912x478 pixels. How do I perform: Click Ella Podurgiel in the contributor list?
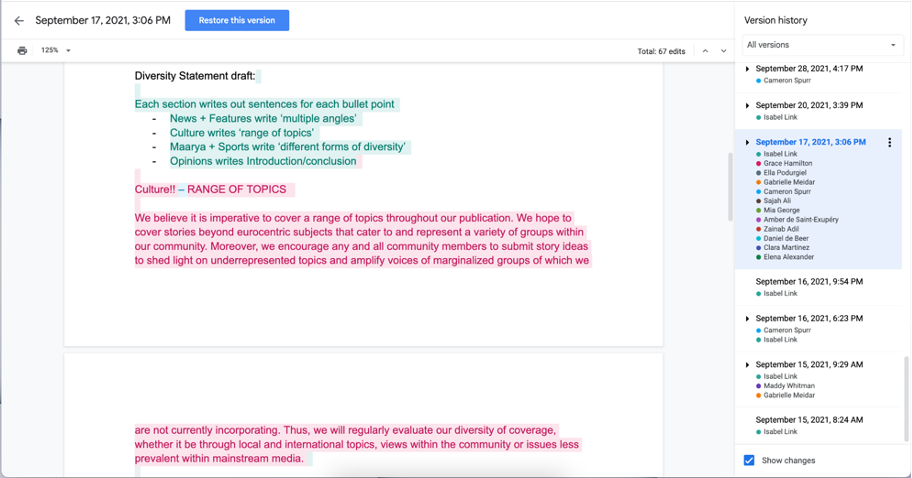pos(785,173)
